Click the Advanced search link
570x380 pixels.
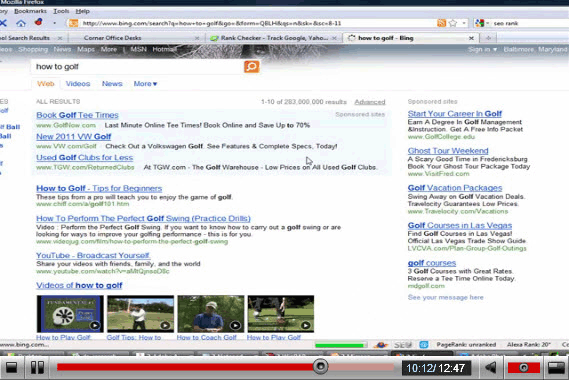click(x=370, y=102)
